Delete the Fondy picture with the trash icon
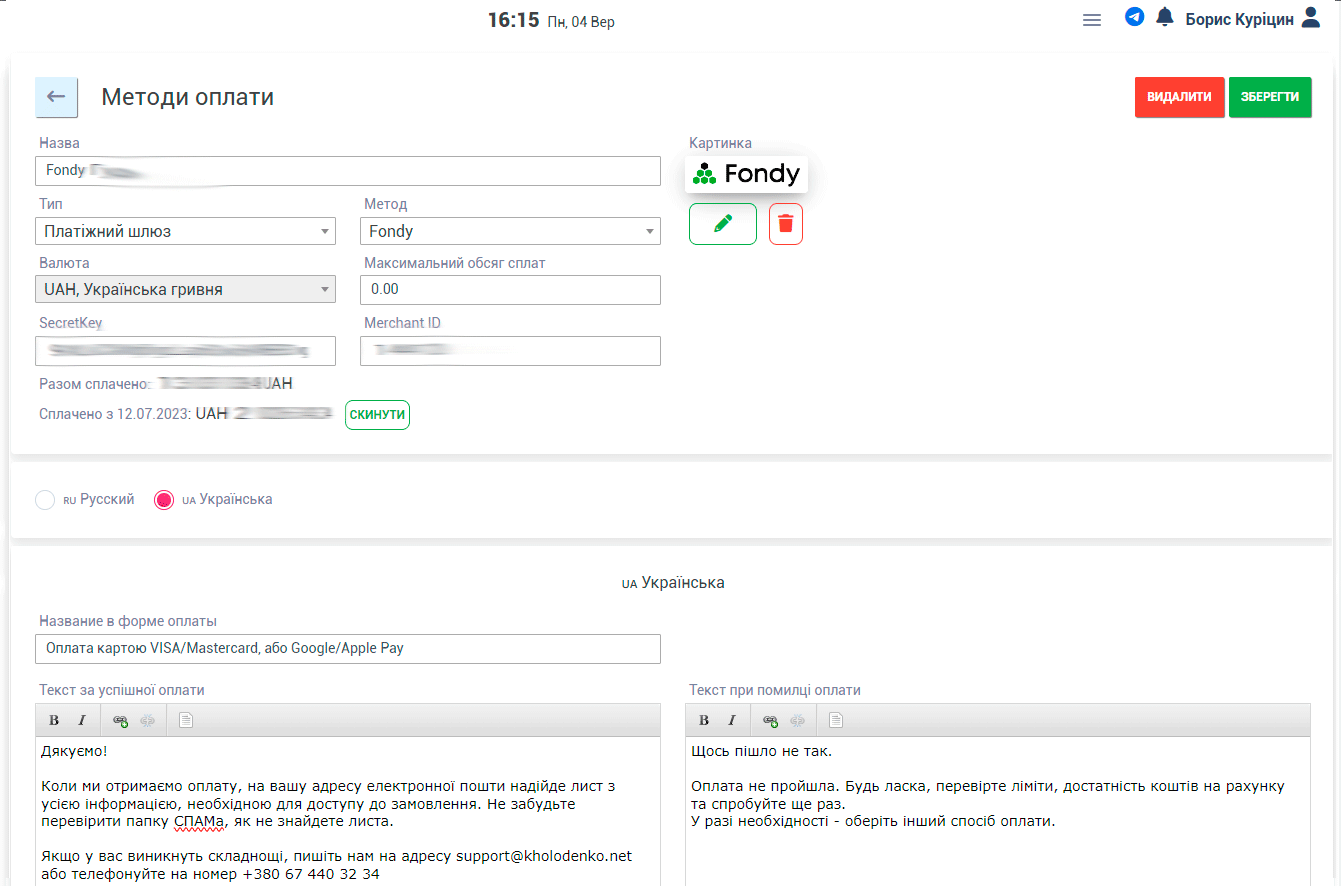The image size is (1342, 886). coord(785,224)
